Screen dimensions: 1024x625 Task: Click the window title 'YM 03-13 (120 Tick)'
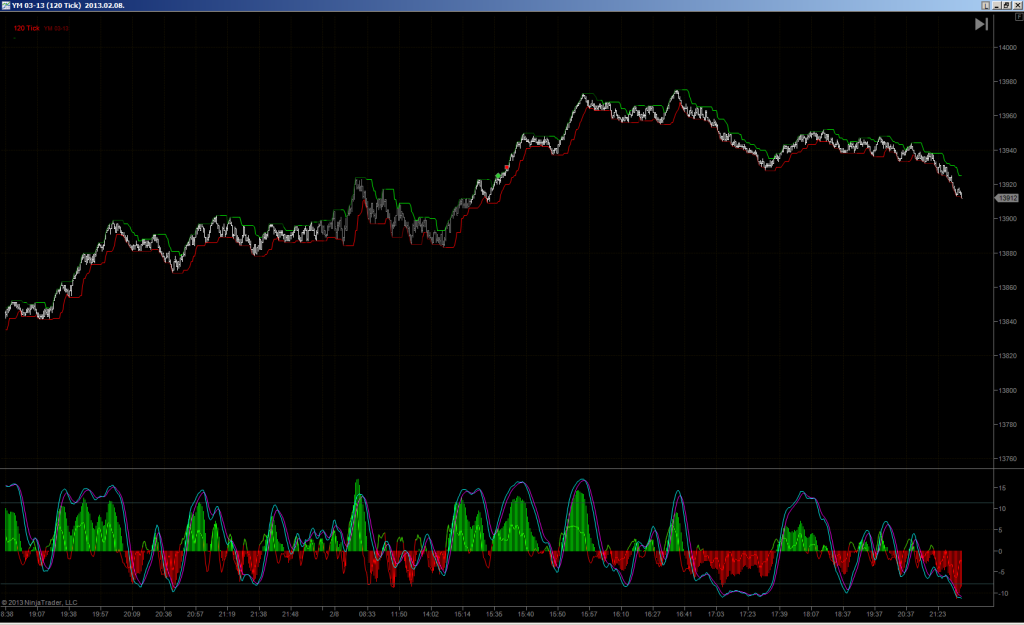pos(46,5)
